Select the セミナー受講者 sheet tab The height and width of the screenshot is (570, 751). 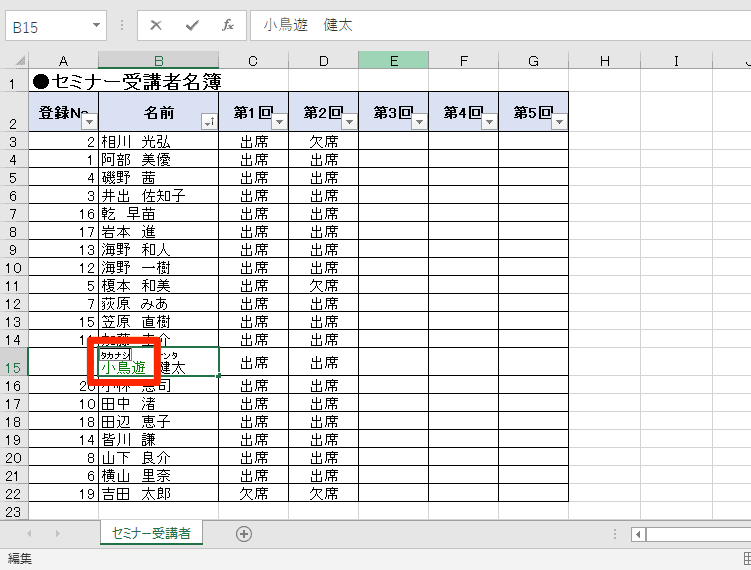[152, 534]
